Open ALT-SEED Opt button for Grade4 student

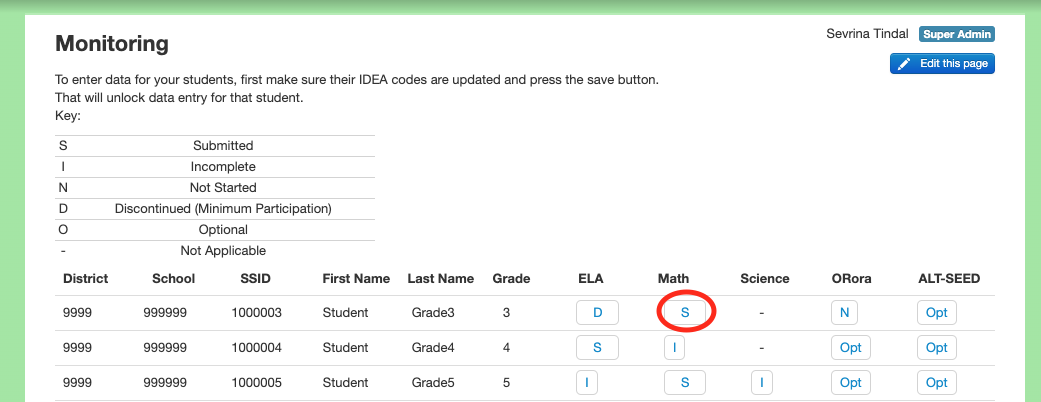tap(936, 348)
